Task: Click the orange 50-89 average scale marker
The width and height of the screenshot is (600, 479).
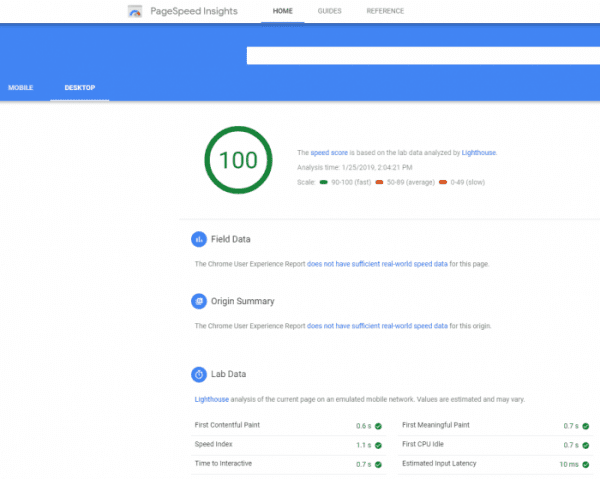Action: [x=379, y=182]
